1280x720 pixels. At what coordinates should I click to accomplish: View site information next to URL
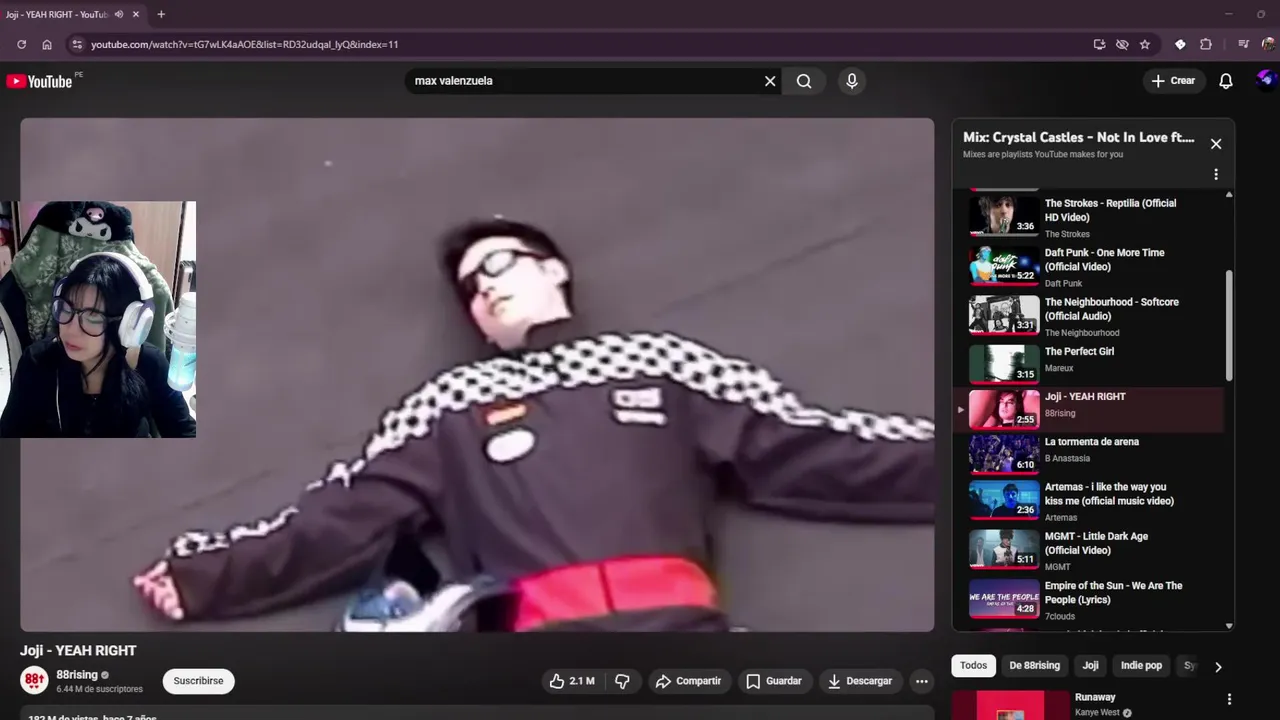pos(77,44)
